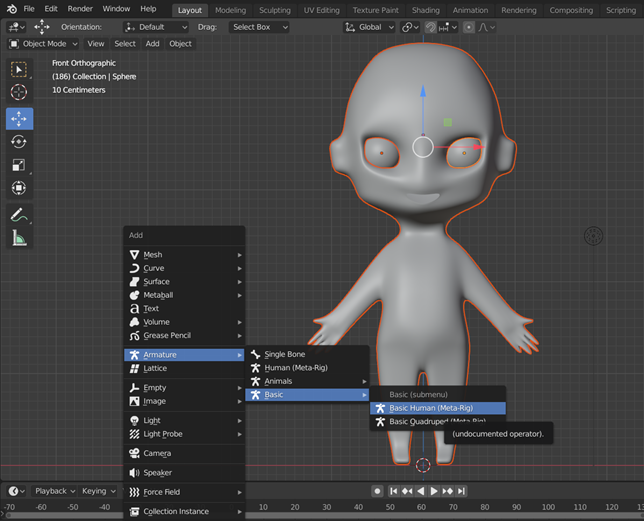
Task: Click the Single Bone icon
Action: click(x=255, y=354)
